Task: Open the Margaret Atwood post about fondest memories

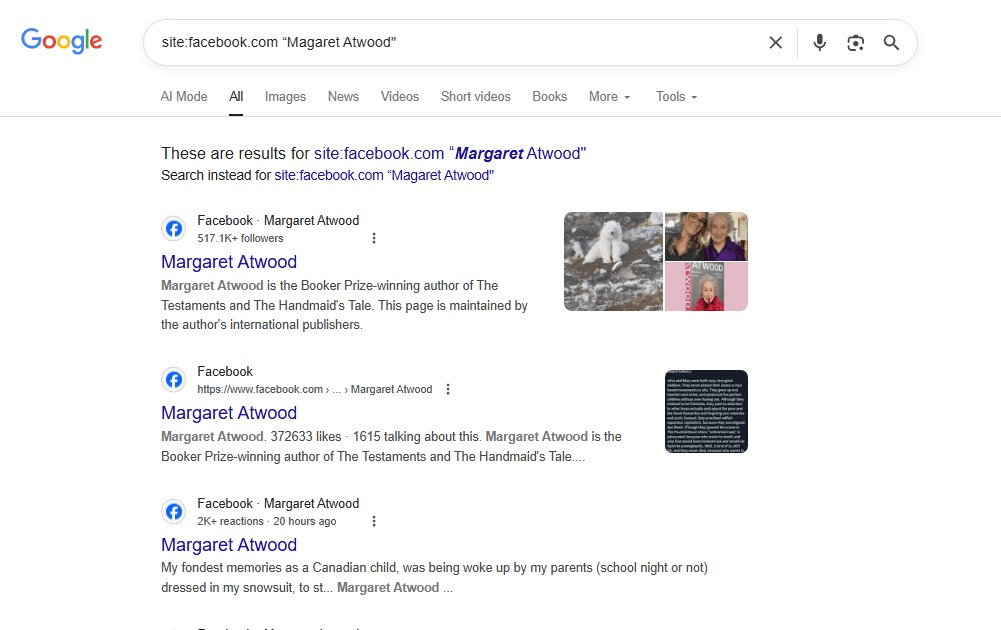Action: (x=229, y=545)
